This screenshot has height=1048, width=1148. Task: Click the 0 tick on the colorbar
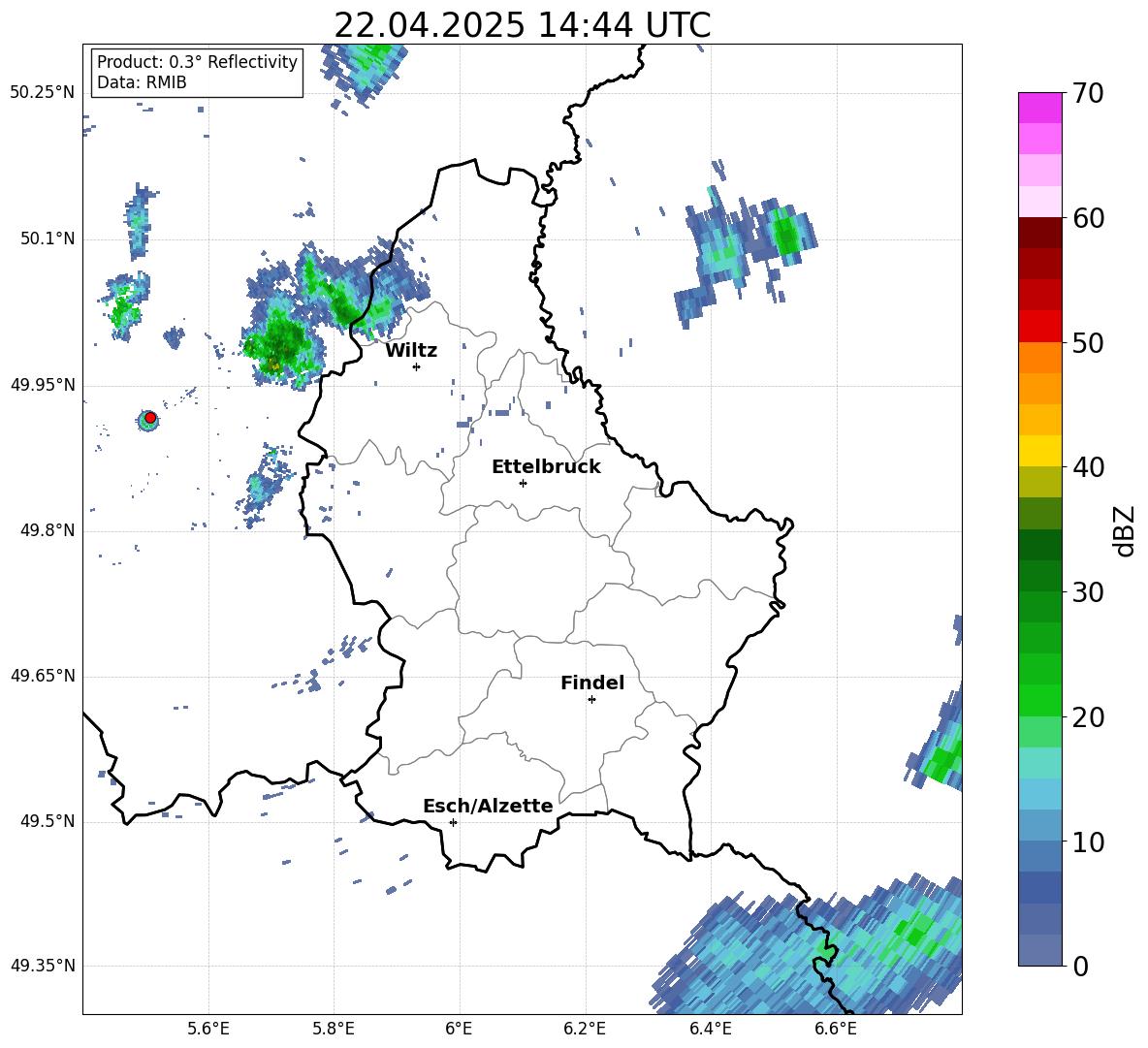pyautogui.click(x=1080, y=966)
